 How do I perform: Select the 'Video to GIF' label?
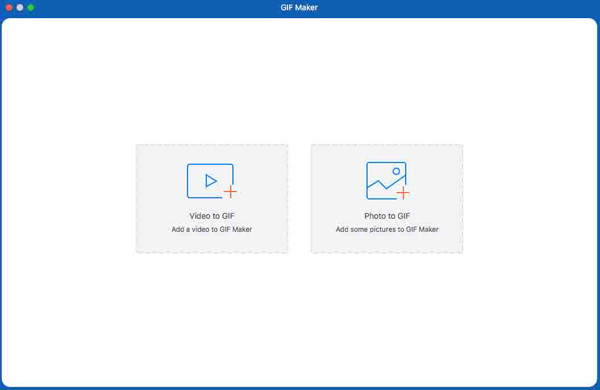tap(212, 216)
